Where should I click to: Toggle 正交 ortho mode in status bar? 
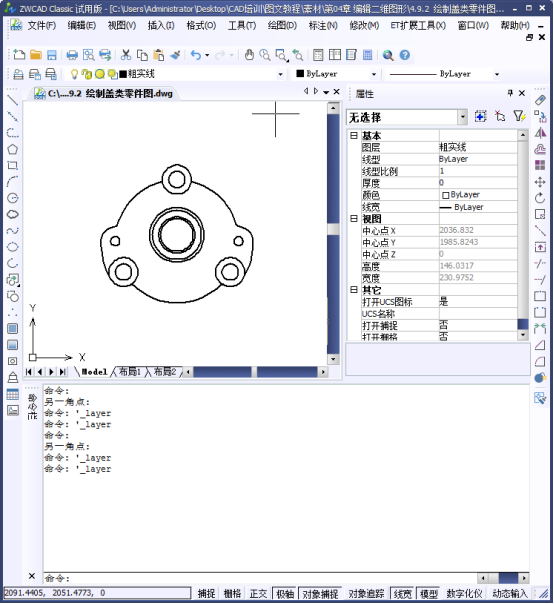[258, 594]
